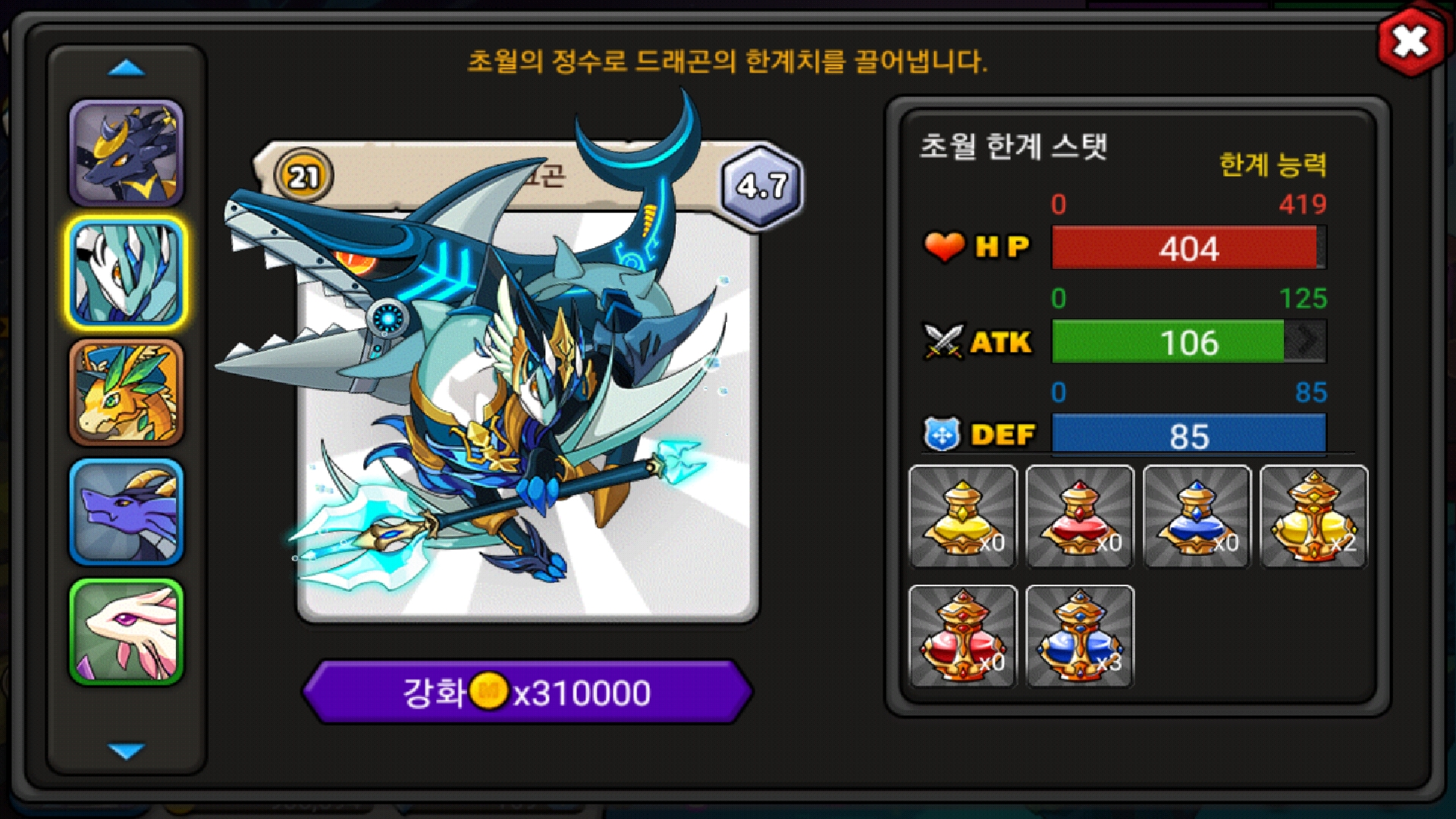The height and width of the screenshot is (819, 1456).
Task: Select the small red essence potion
Action: pyautogui.click(x=1080, y=516)
